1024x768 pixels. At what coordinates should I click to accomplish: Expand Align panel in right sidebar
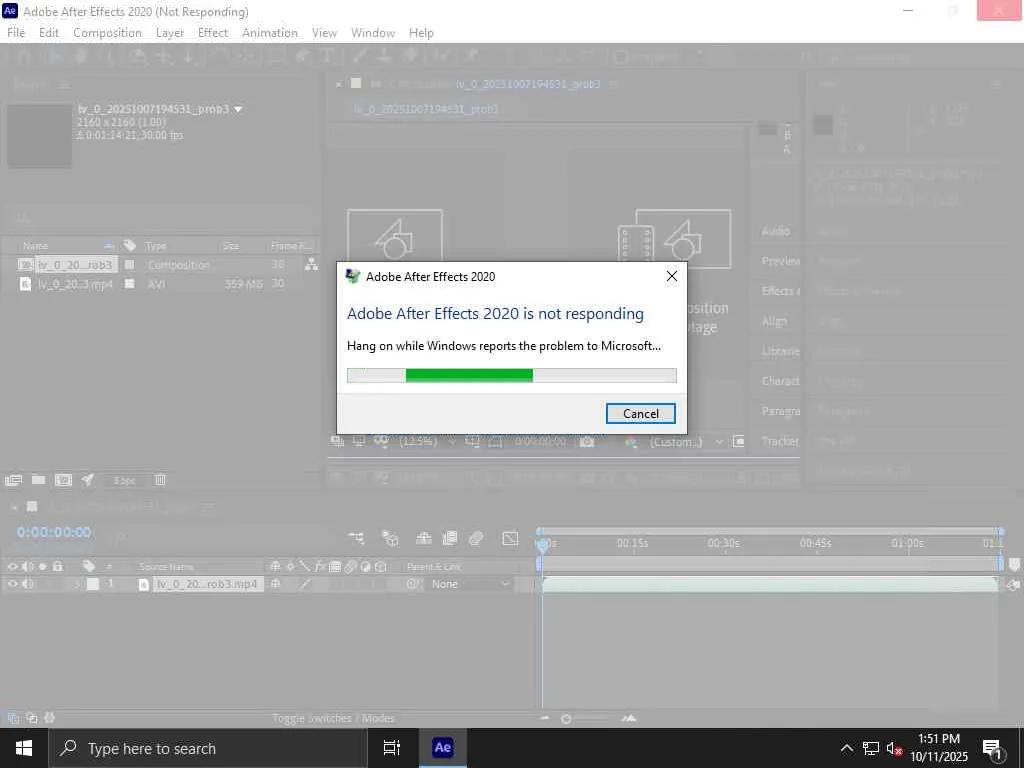coord(775,321)
